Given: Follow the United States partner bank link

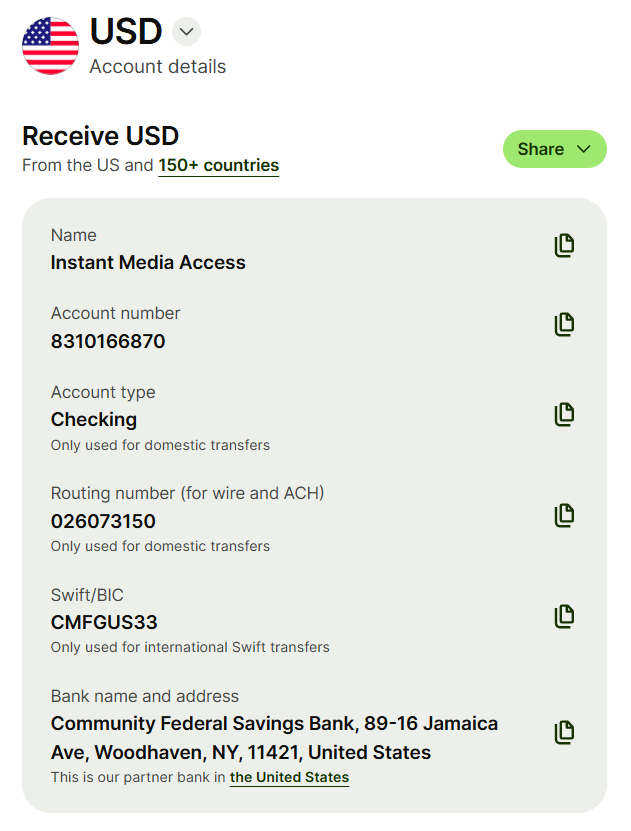Looking at the screenshot, I should click(289, 777).
